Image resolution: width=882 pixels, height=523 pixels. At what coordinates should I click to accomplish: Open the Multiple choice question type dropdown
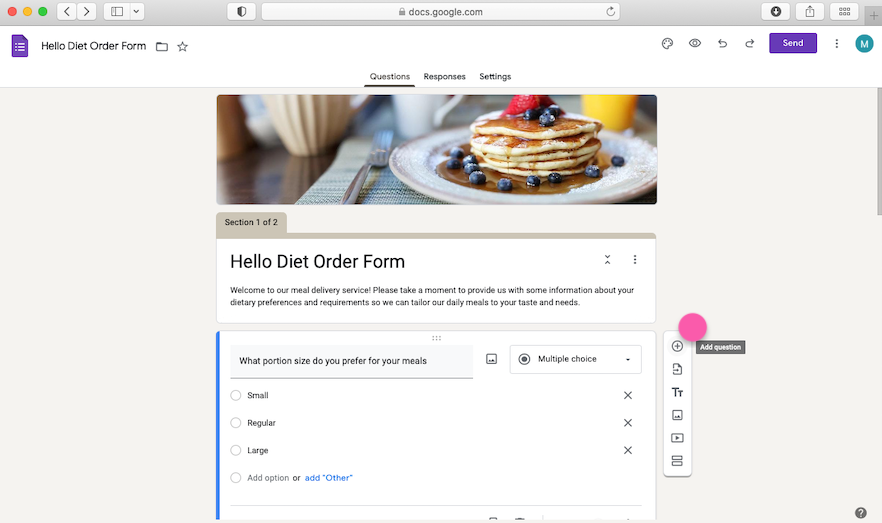575,359
